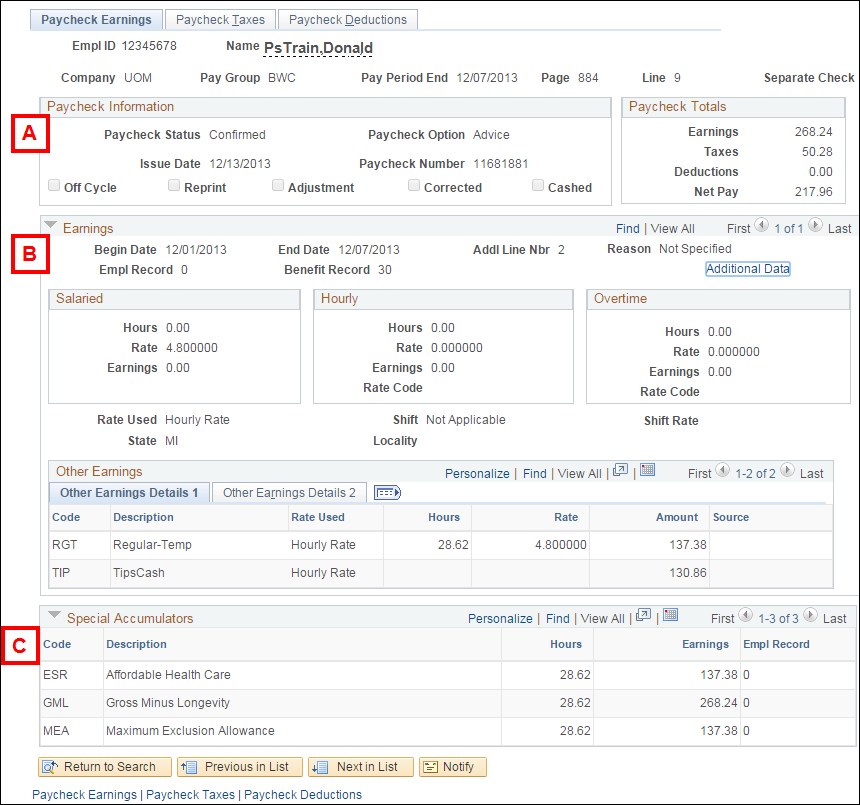Check the Reprint checkbox

pos(174,186)
